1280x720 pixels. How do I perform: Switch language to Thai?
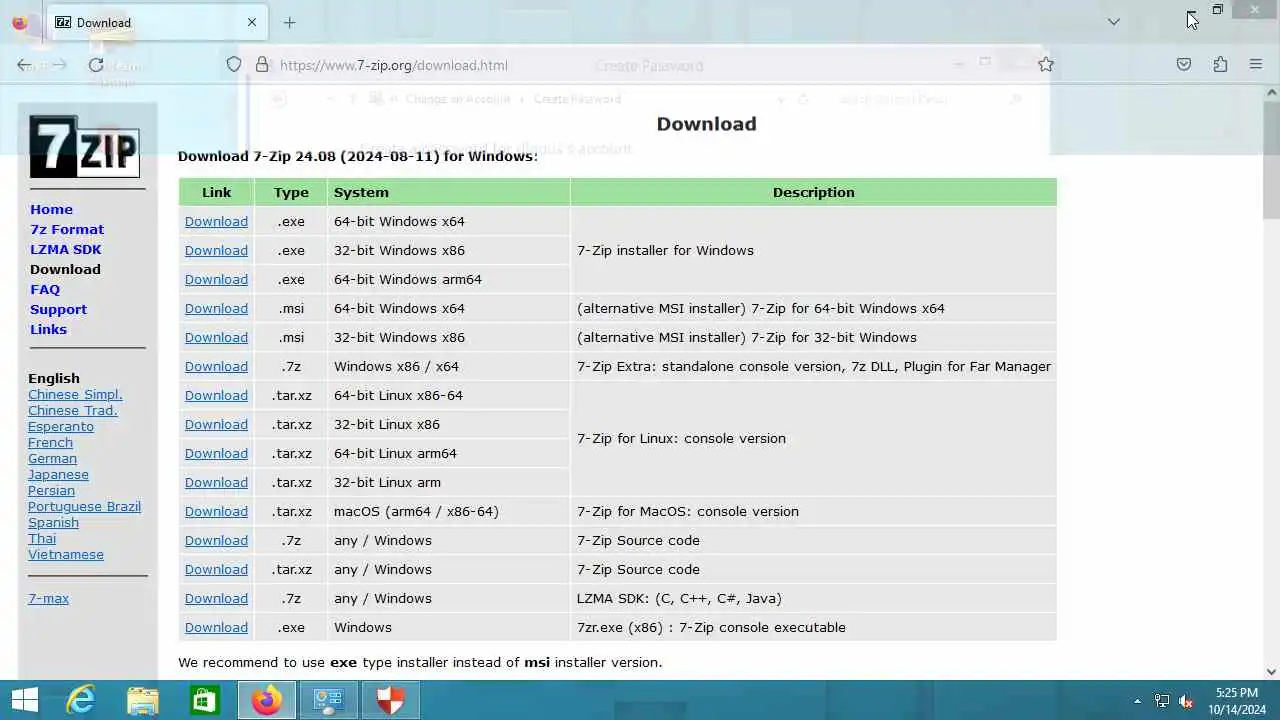click(42, 538)
